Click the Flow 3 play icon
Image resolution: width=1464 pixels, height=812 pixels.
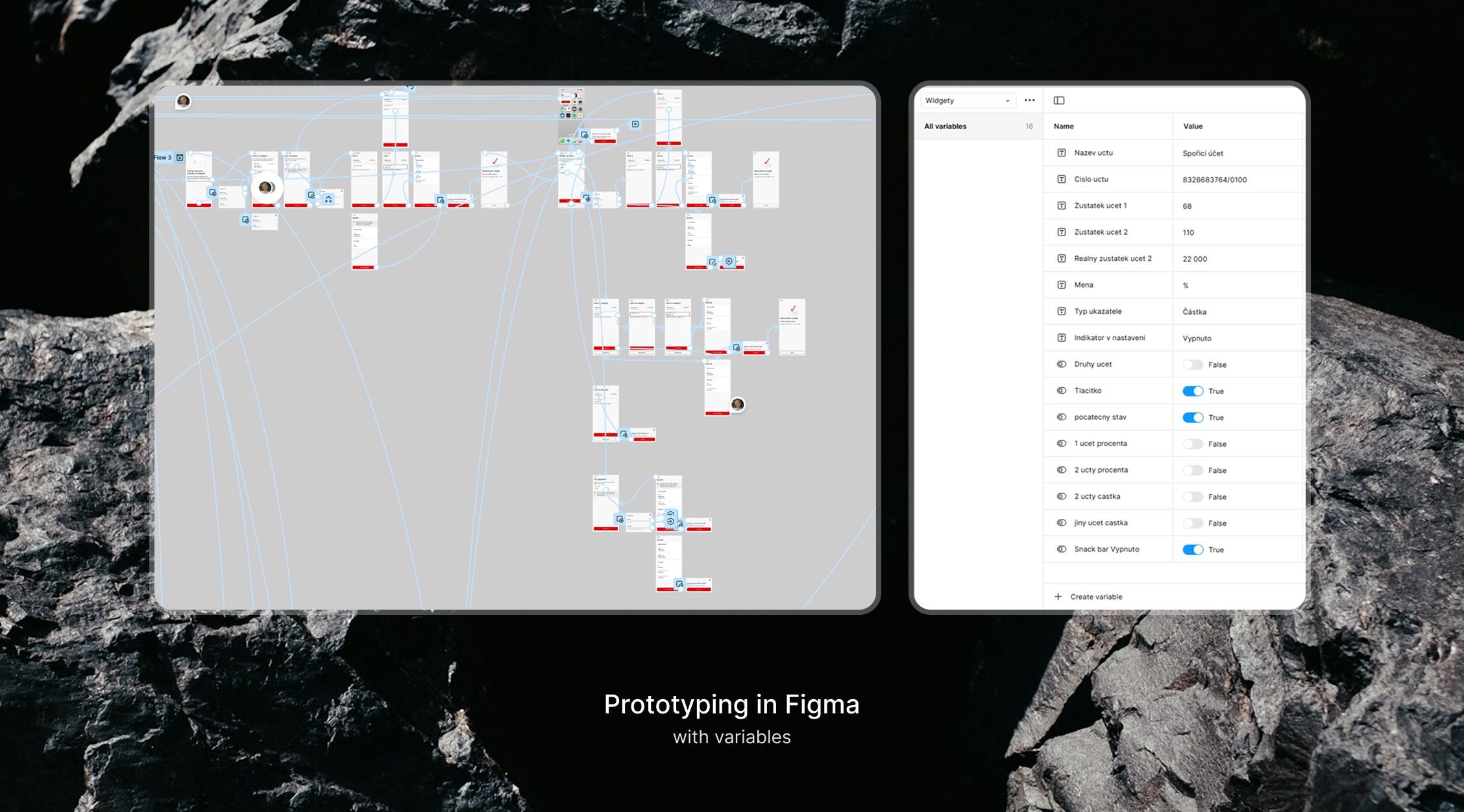coord(180,158)
